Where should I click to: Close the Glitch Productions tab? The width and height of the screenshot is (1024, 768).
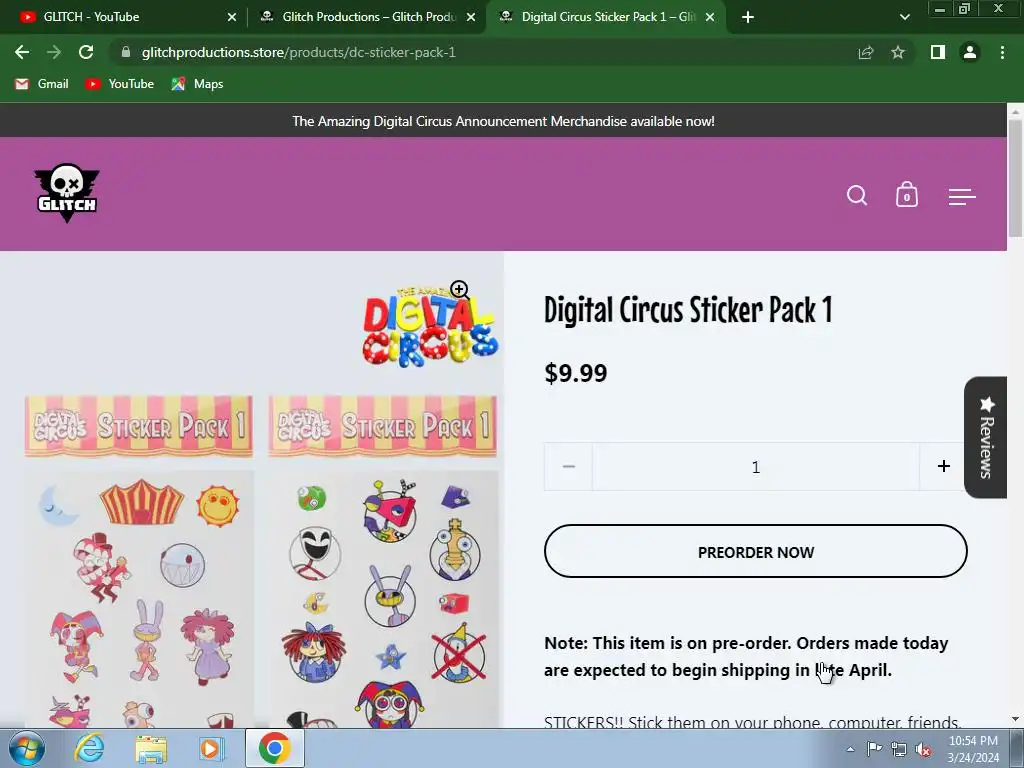471,17
